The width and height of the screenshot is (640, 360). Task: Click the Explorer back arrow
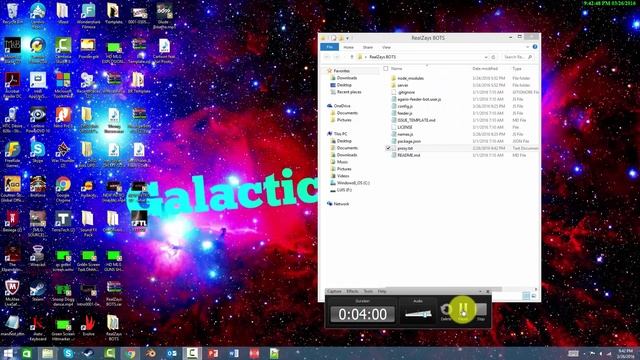point(327,57)
